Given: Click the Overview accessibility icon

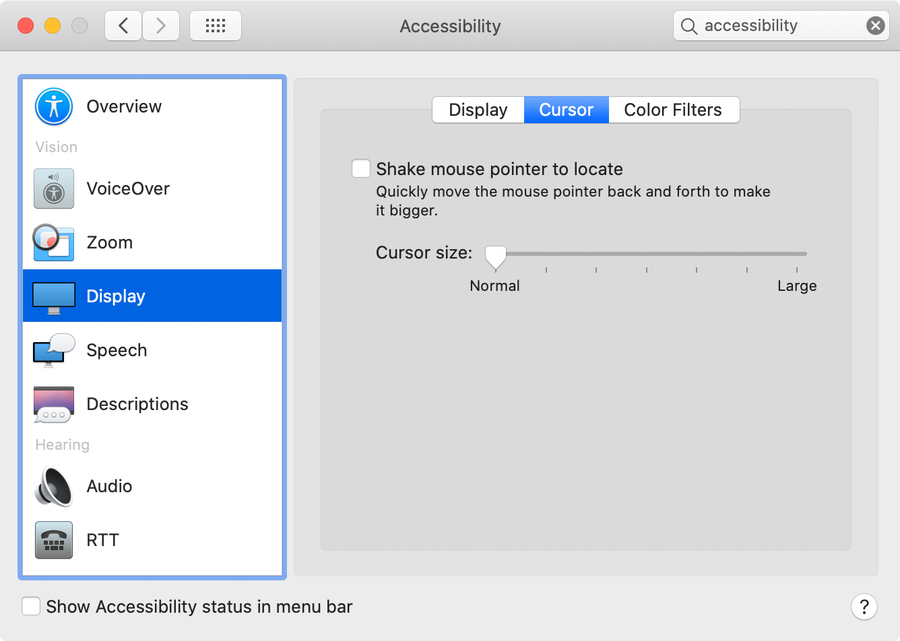Looking at the screenshot, I should 54,106.
